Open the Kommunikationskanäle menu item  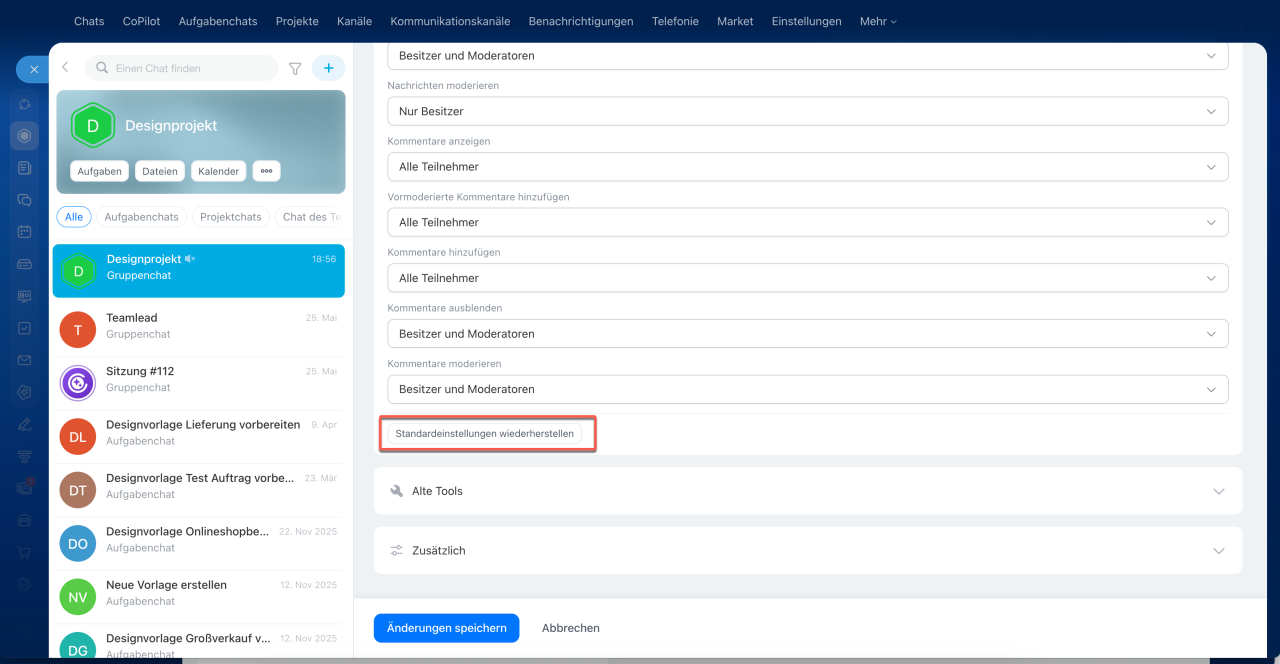pos(450,21)
